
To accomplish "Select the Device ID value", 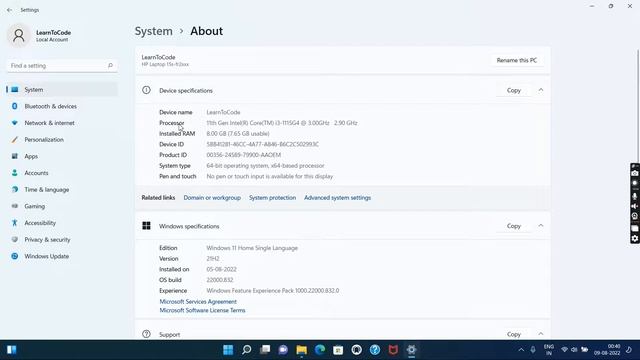I will 262,144.
